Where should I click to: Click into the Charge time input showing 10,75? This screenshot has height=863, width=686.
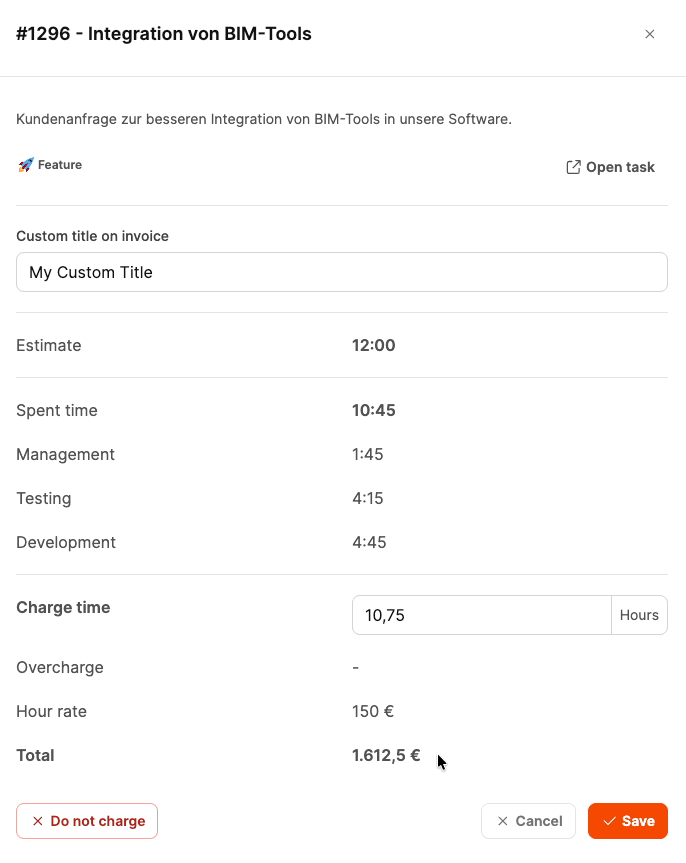pyautogui.click(x=481, y=615)
